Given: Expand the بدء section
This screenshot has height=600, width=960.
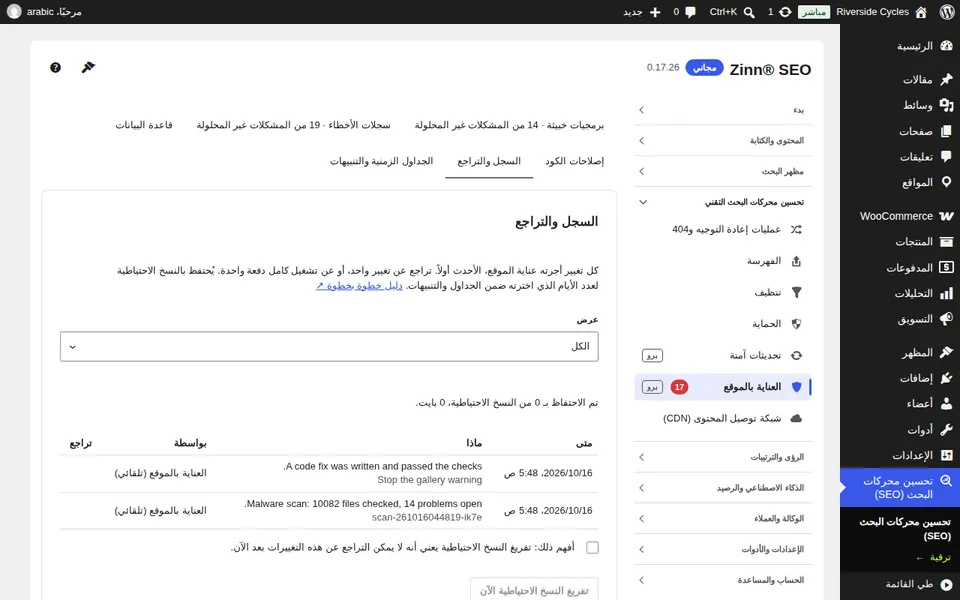Looking at the screenshot, I should click(723, 110).
